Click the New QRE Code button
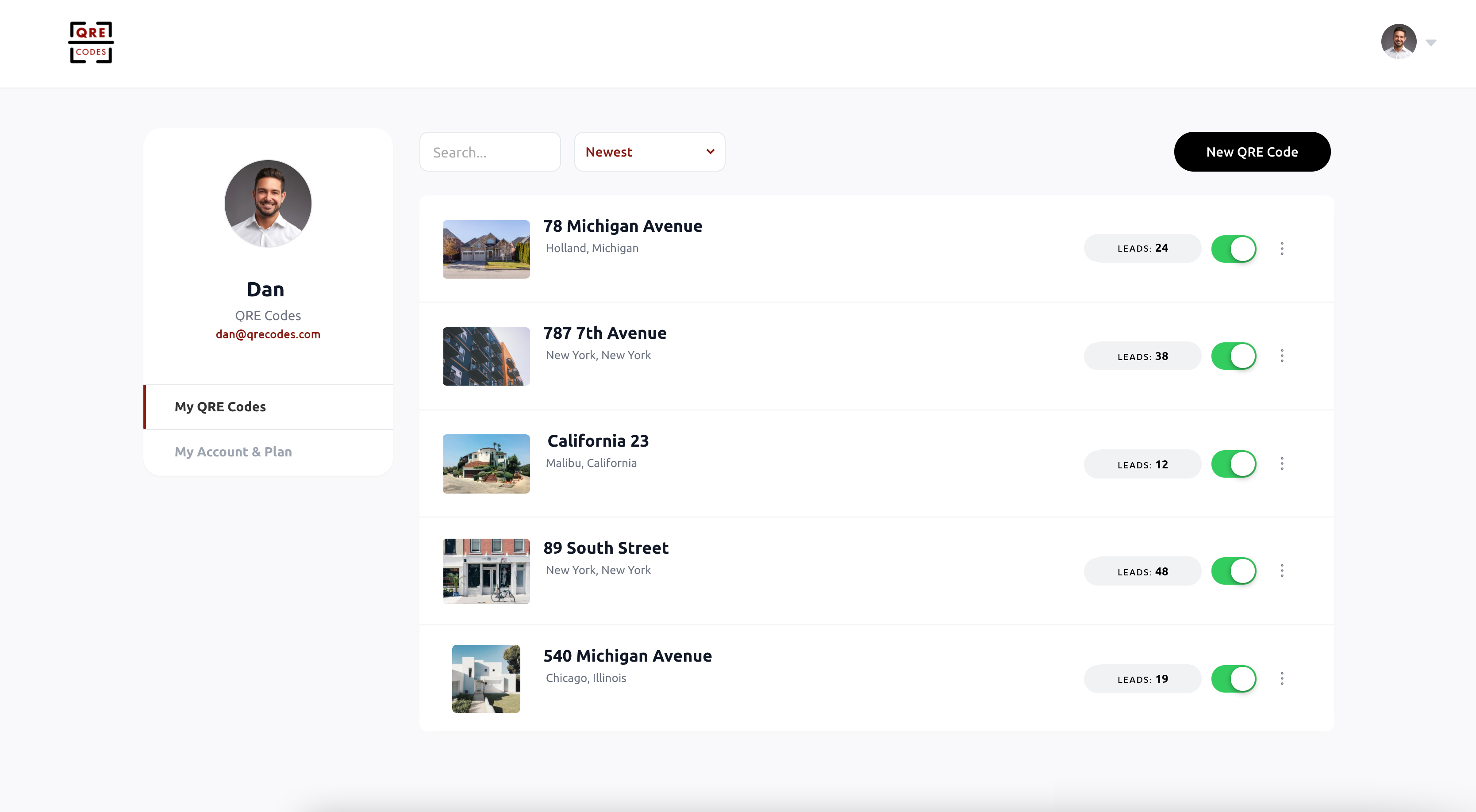 point(1251,152)
